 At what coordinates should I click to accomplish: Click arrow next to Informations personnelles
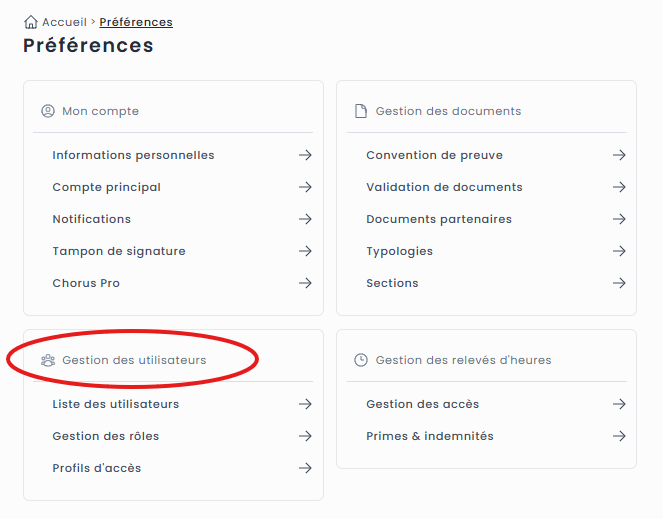305,155
